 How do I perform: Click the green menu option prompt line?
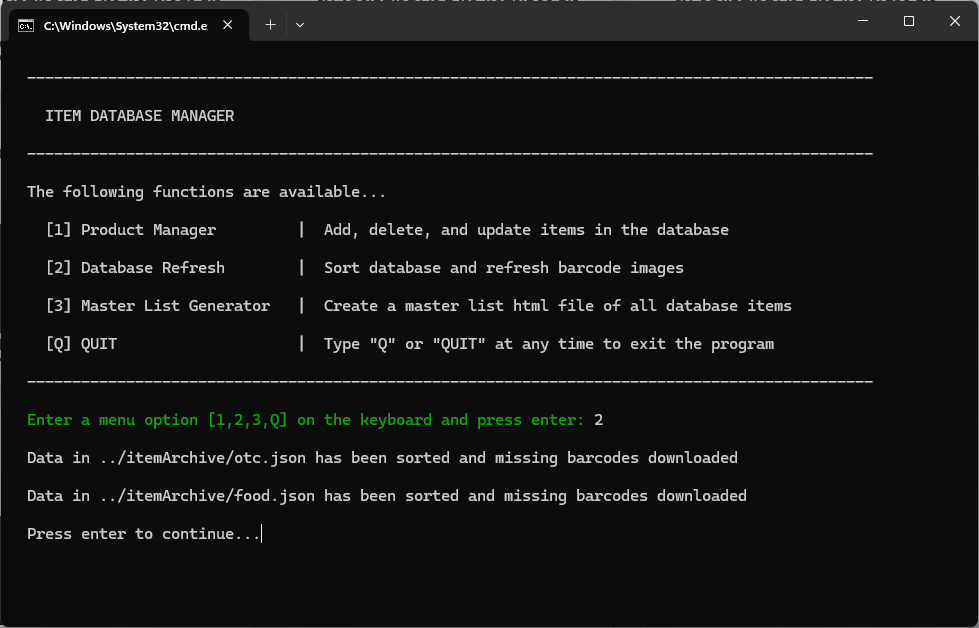click(x=305, y=420)
